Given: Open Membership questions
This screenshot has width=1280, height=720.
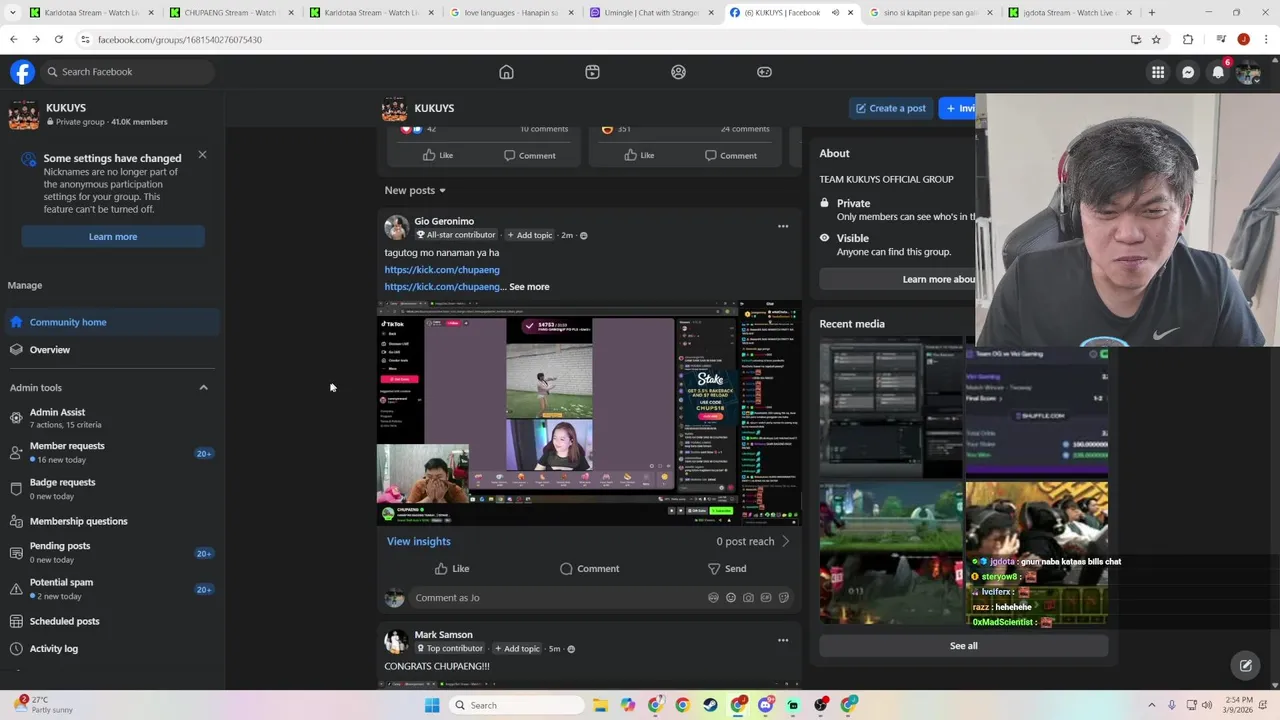Looking at the screenshot, I should pyautogui.click(x=112, y=521).
